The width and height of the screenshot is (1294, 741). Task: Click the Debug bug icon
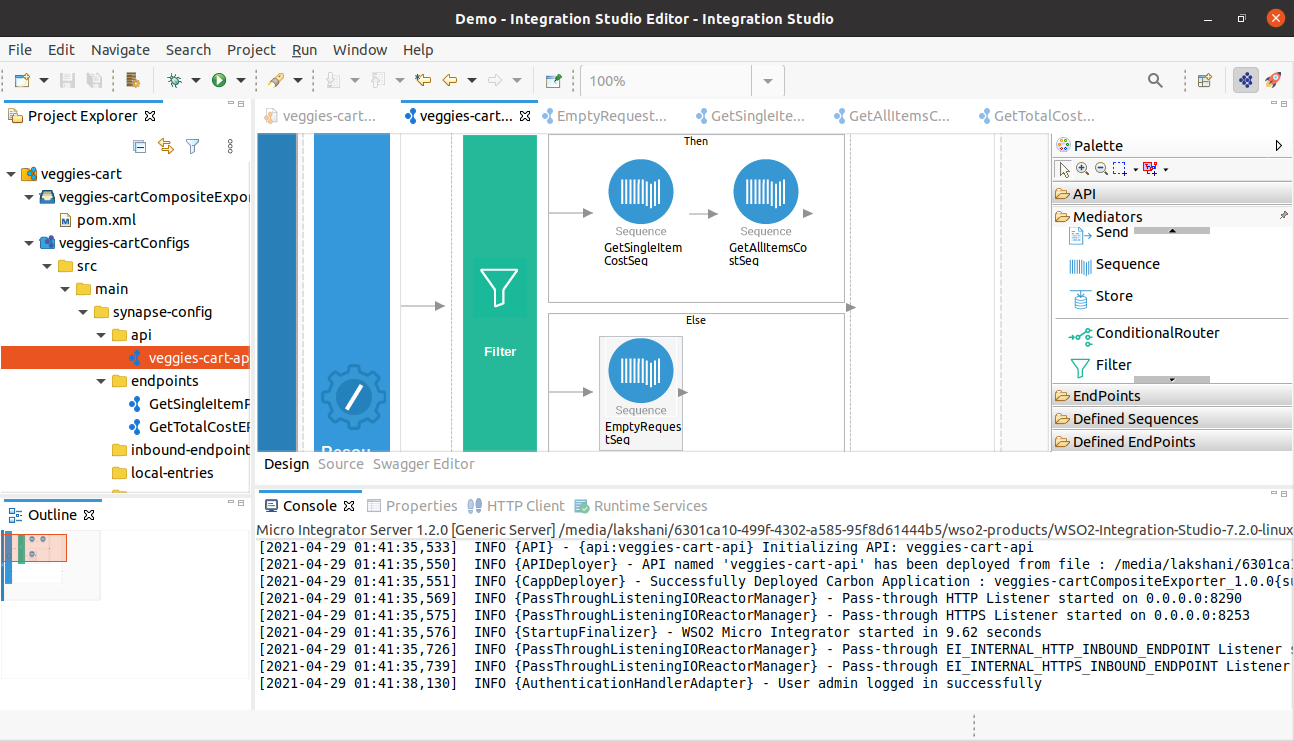[x=174, y=80]
